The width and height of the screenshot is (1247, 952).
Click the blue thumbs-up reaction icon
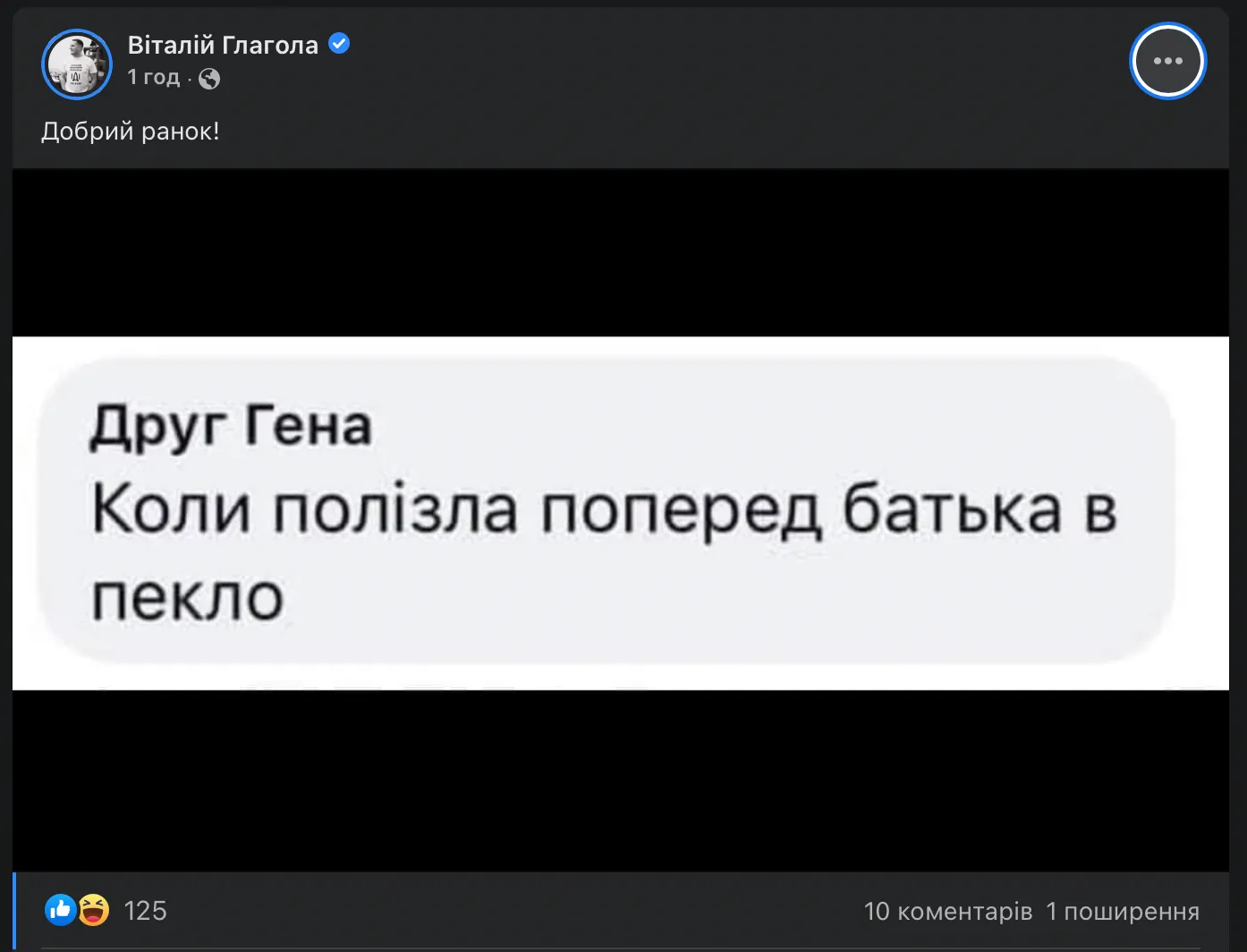tap(61, 910)
